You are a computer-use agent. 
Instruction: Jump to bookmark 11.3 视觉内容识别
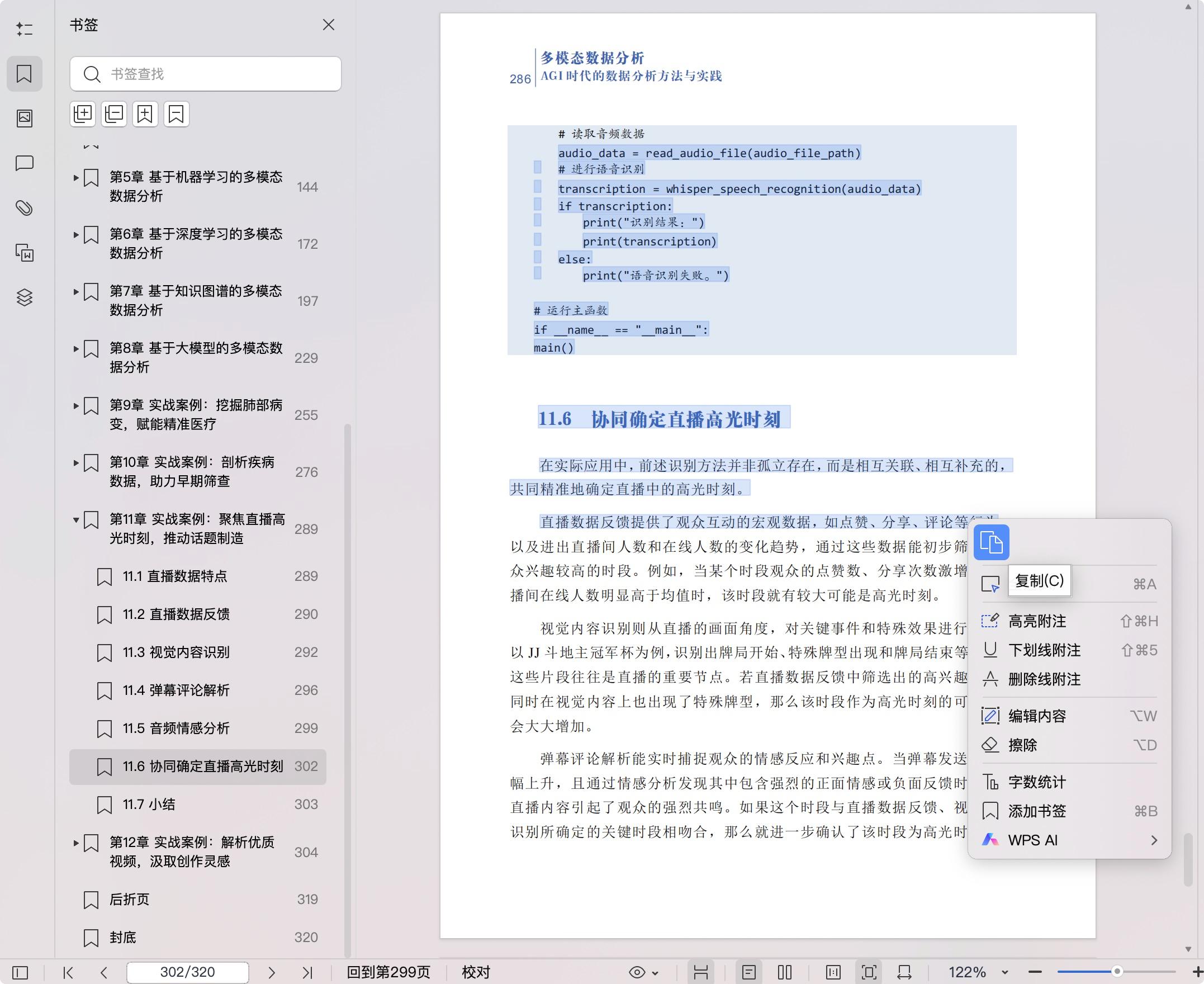(198, 652)
